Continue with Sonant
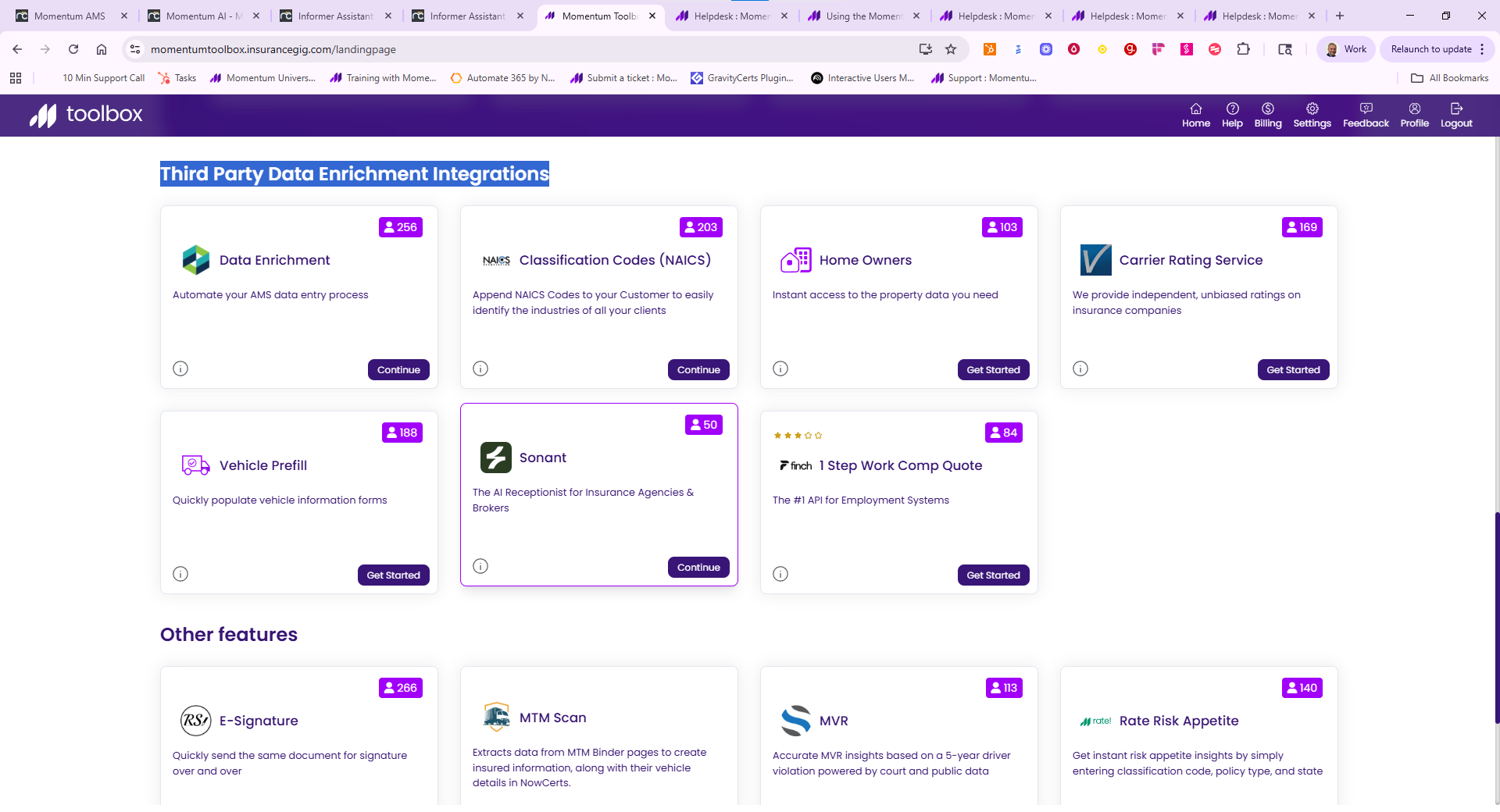Image resolution: width=1500 pixels, height=812 pixels. pyautogui.click(x=698, y=567)
